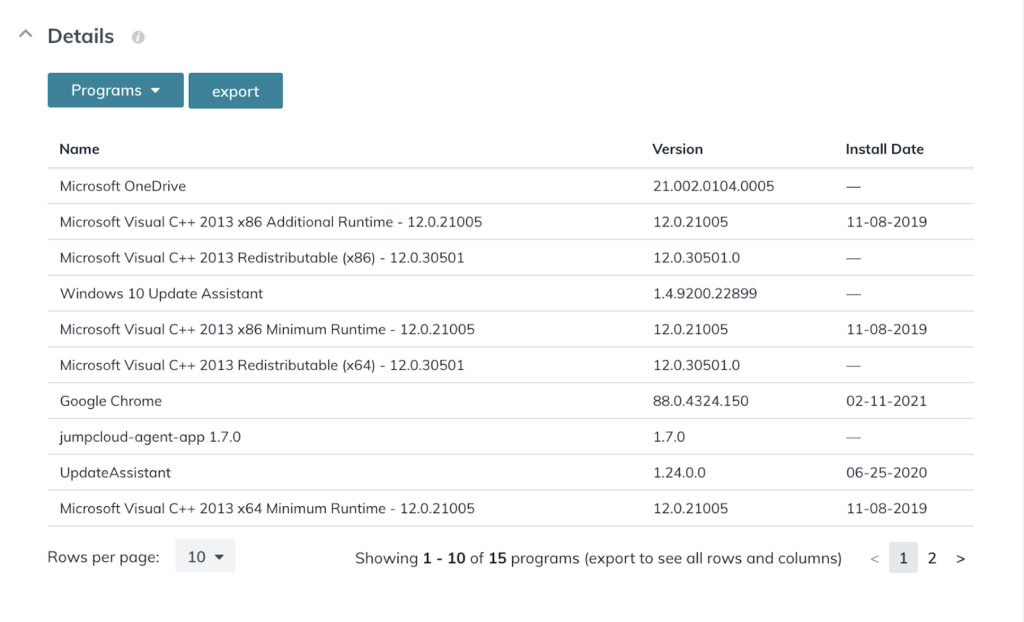Sort by the Install Date column header

884,149
